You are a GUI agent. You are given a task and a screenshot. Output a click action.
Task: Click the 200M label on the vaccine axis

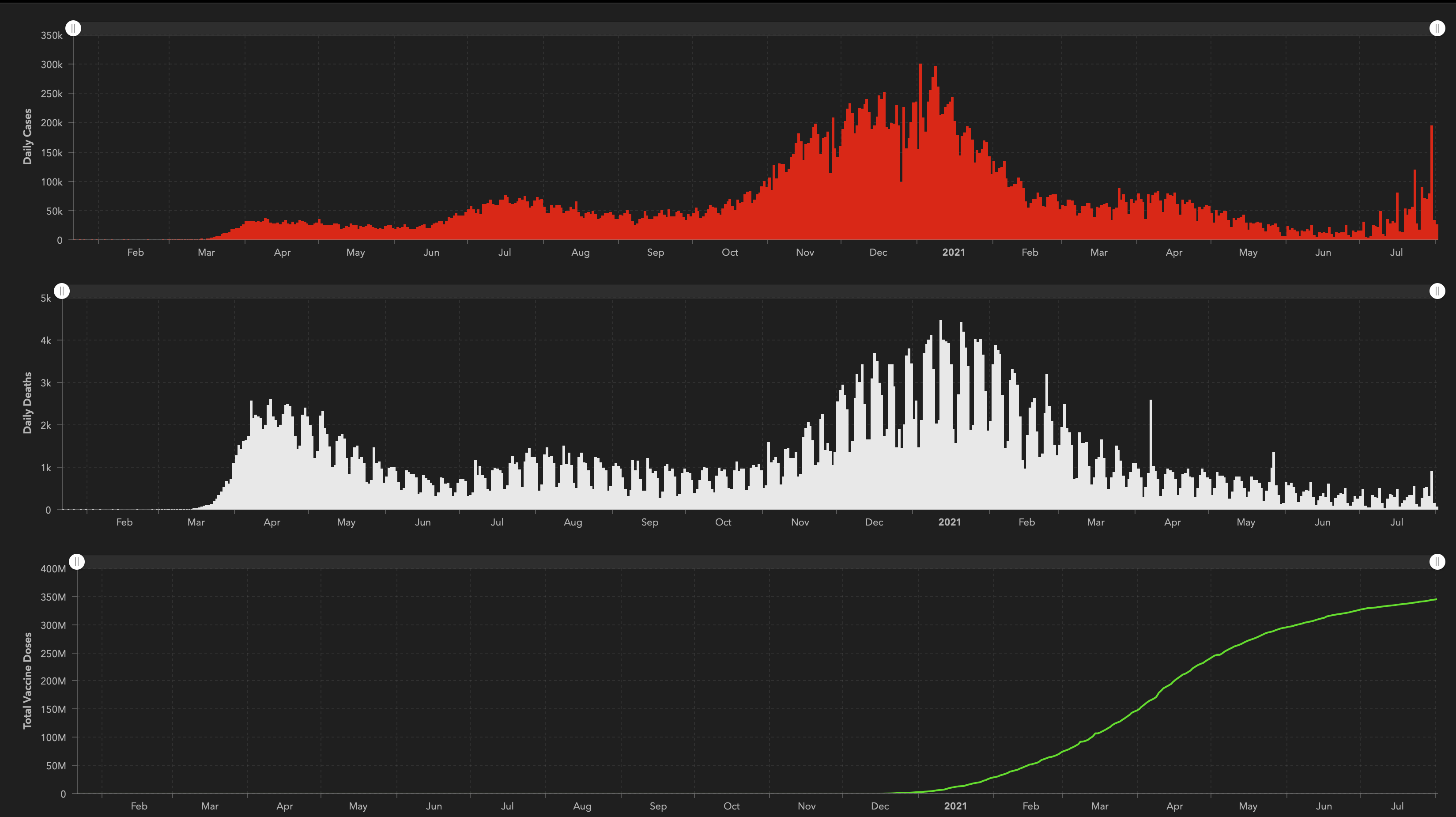53,681
